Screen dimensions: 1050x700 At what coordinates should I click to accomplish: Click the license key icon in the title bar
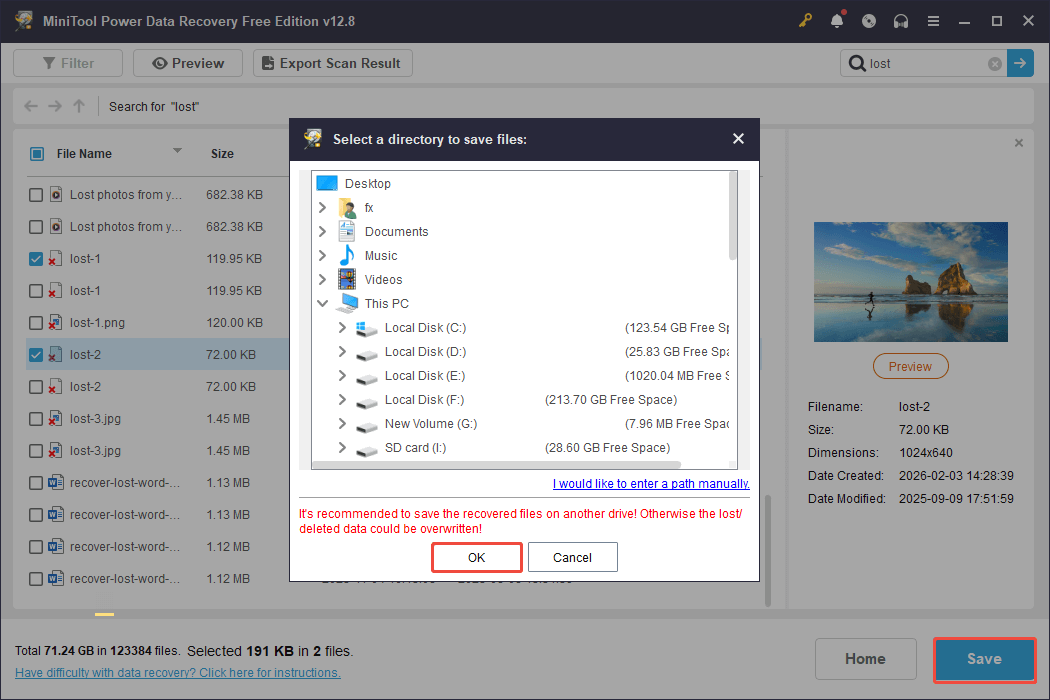coord(805,20)
